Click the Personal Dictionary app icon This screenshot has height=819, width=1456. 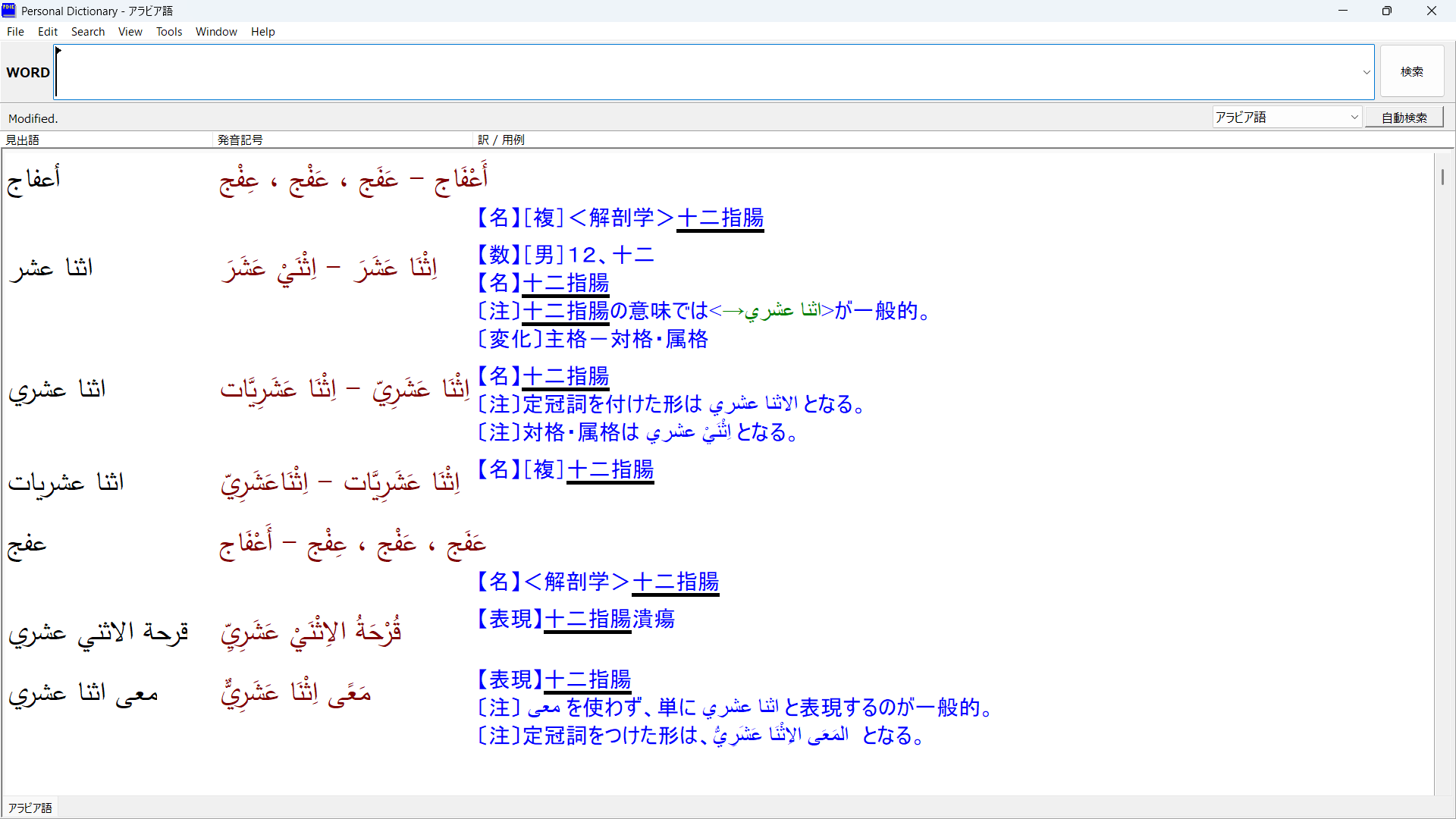(9, 11)
